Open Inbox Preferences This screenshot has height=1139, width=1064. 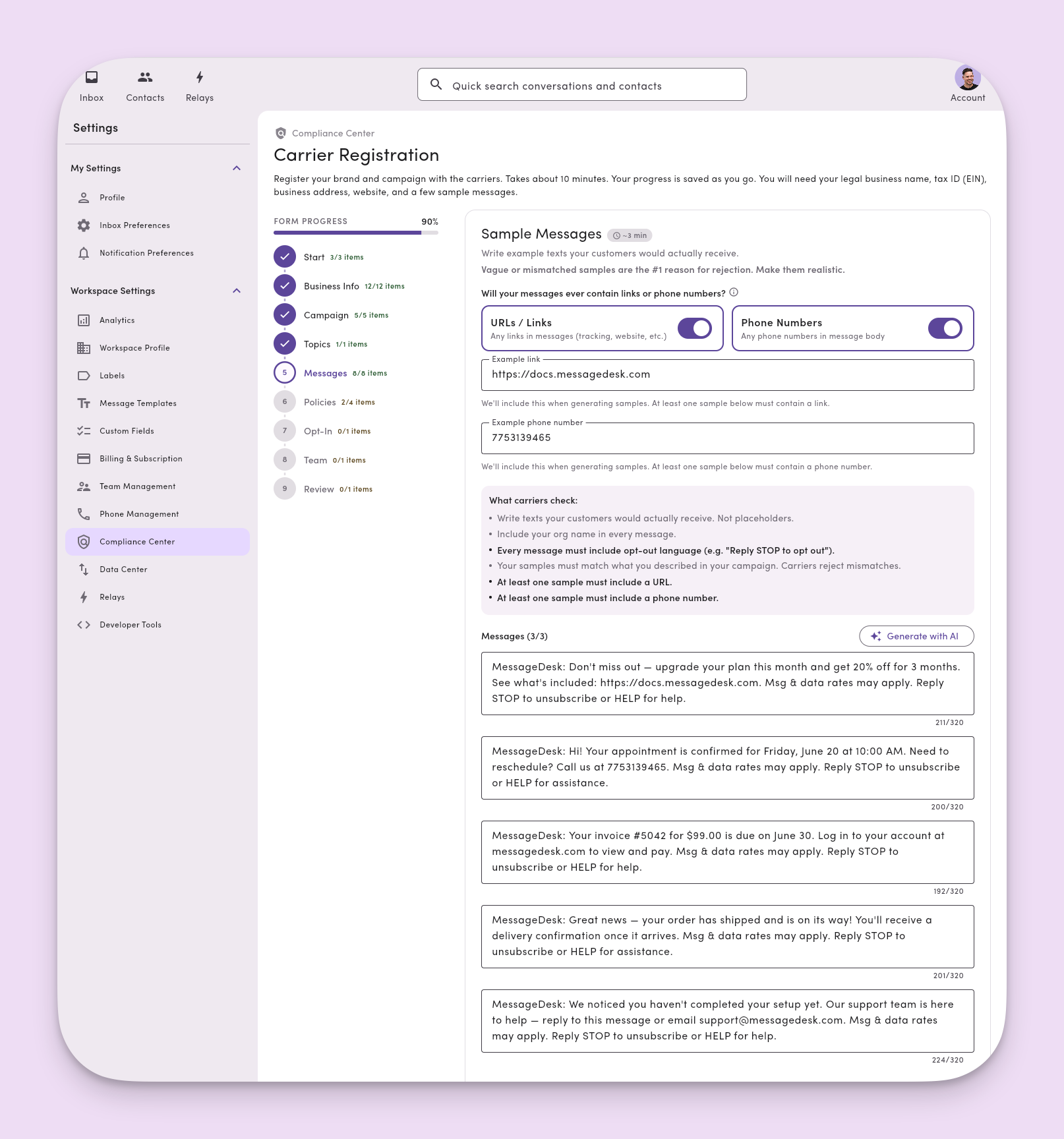158,225
